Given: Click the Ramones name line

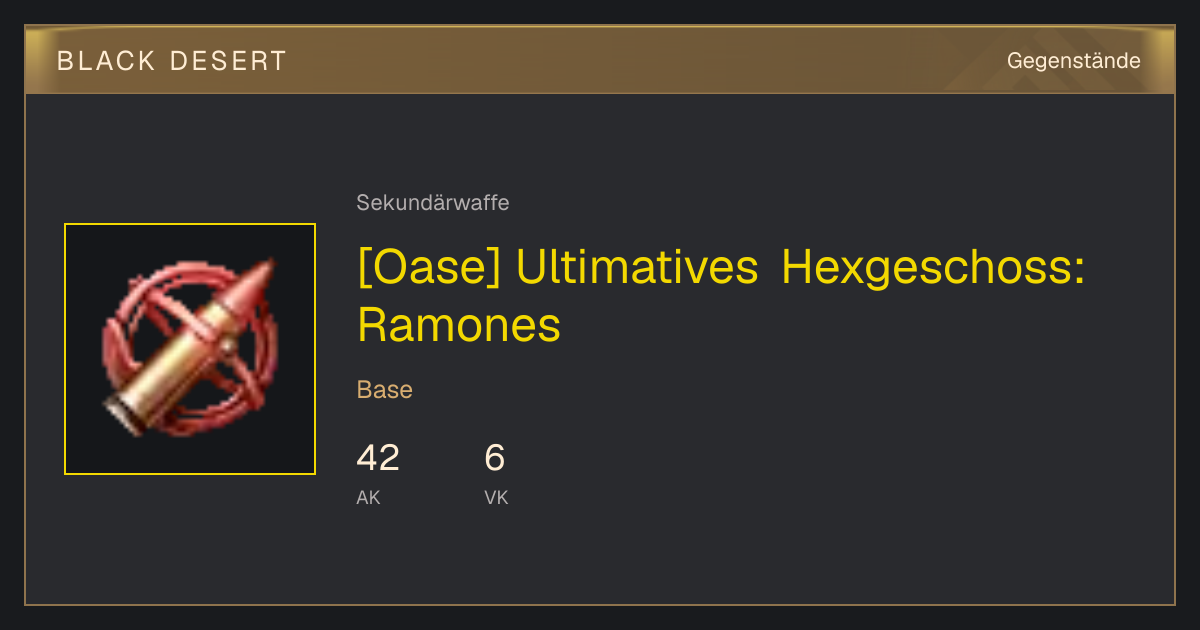Looking at the screenshot, I should [x=459, y=325].
